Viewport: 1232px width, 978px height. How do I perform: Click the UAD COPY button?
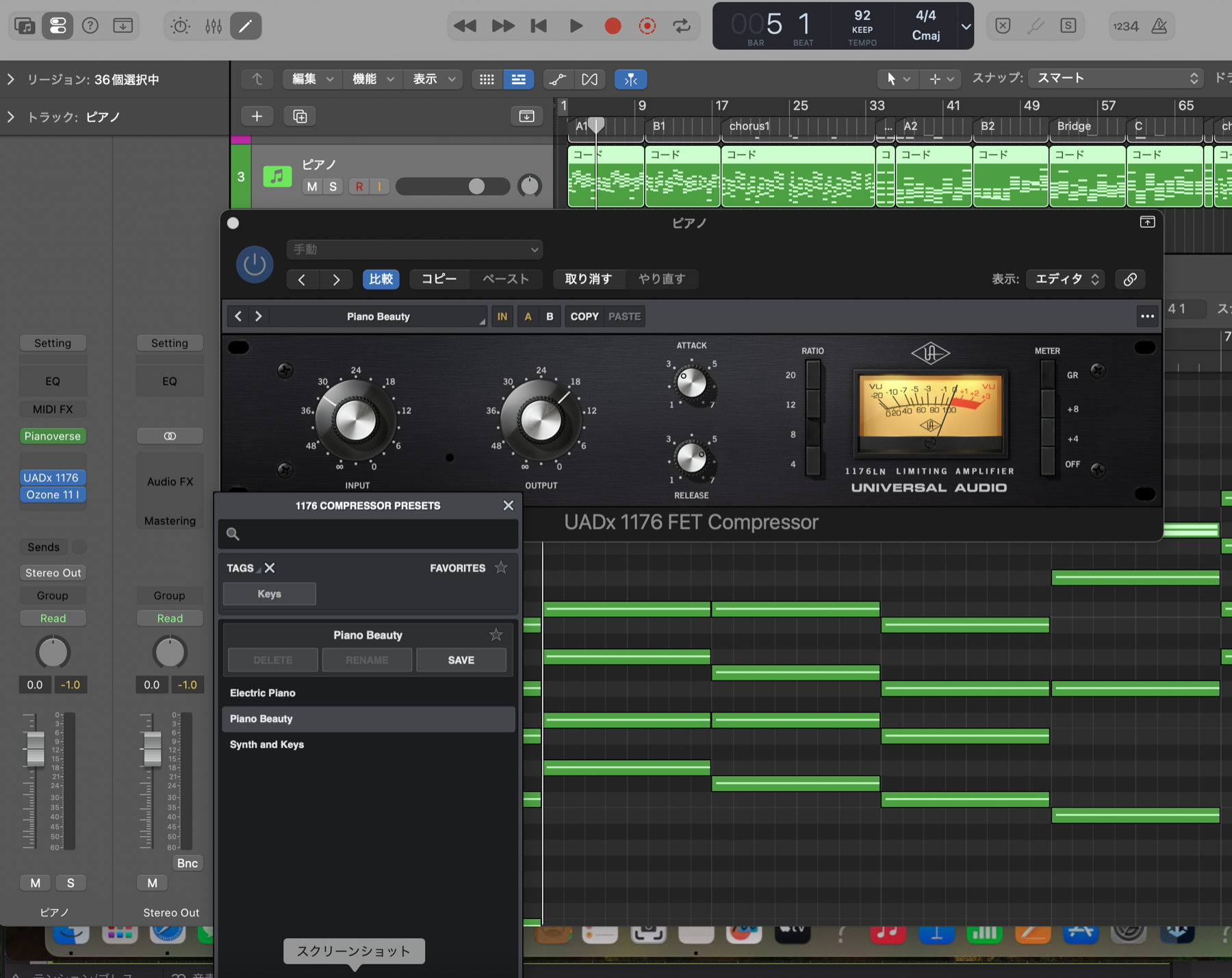[585, 316]
